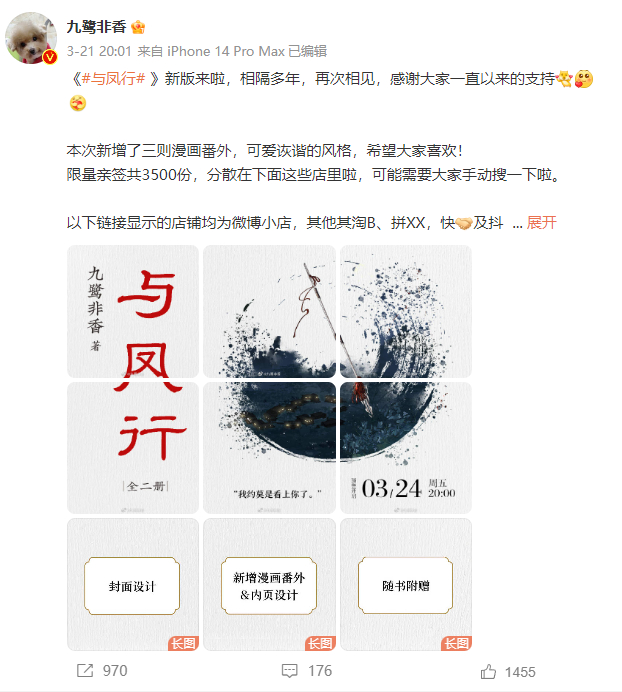Open the 03/24 release date thumbnail
The width and height of the screenshot is (622, 692).
pos(406,448)
